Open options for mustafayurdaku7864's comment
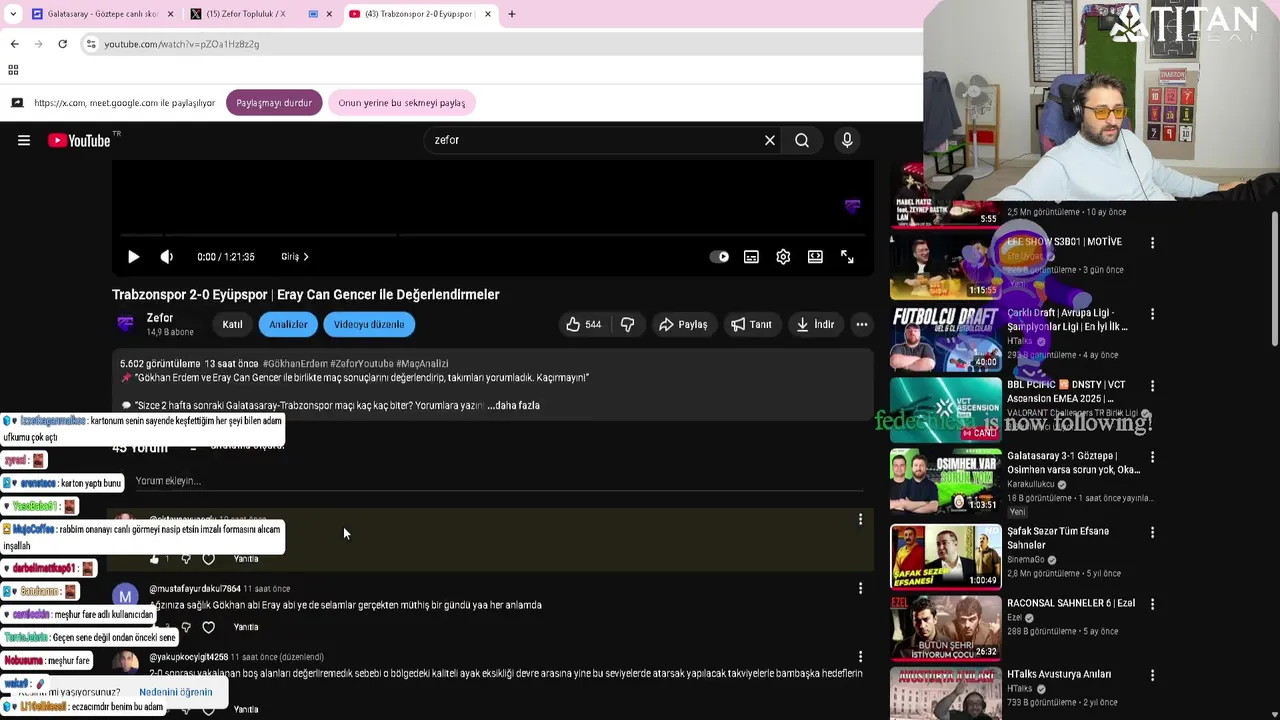Screen dimensions: 1280x720 (860, 588)
